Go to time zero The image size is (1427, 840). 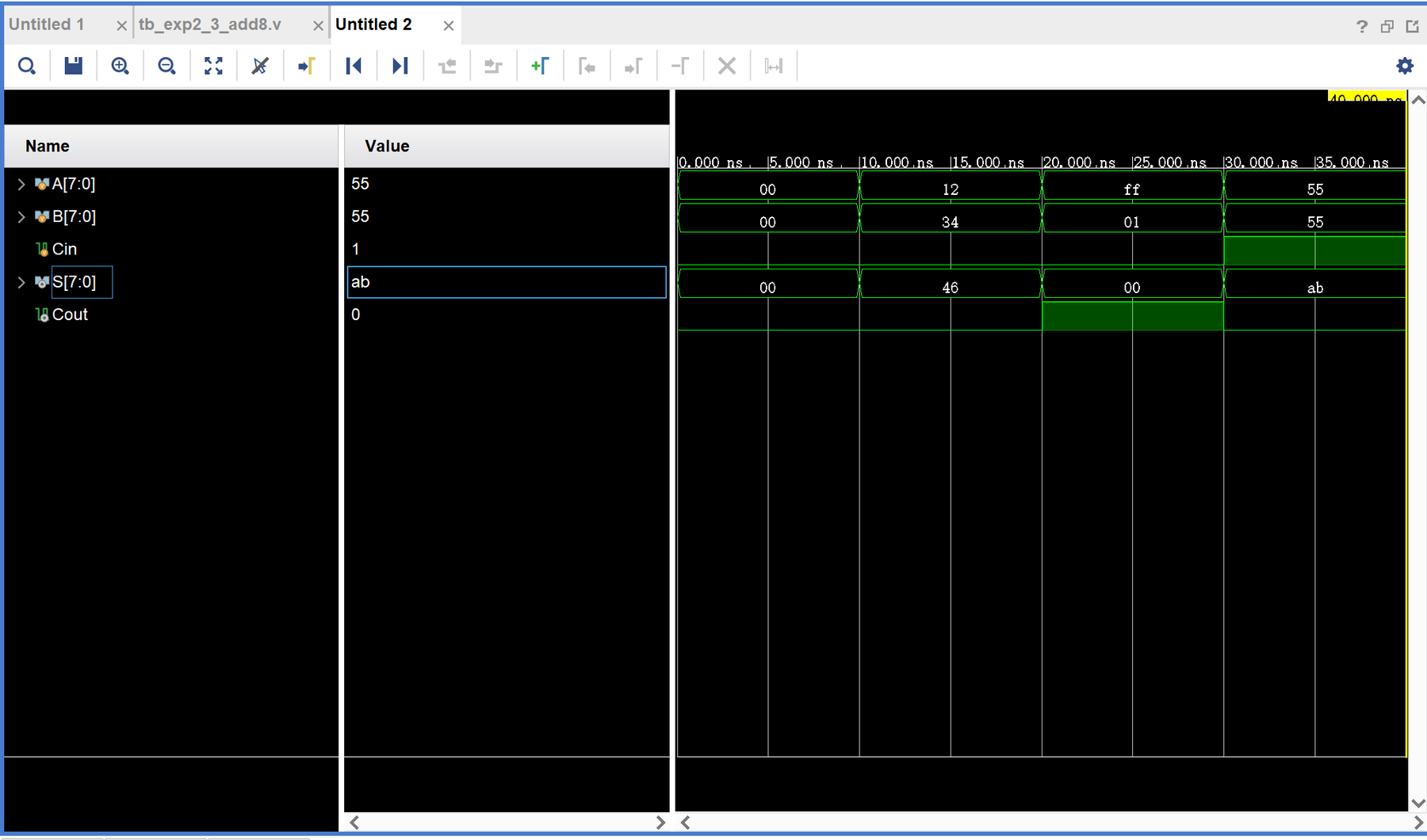pos(354,66)
